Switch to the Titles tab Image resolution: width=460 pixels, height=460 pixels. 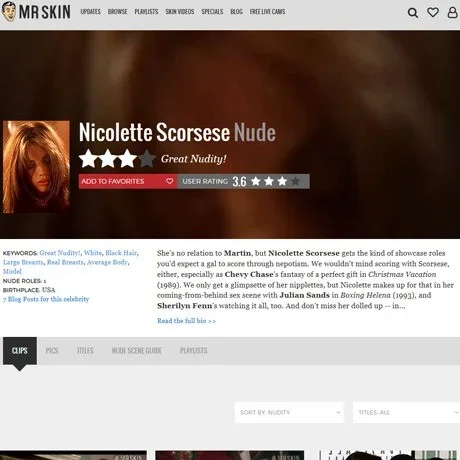(85, 351)
